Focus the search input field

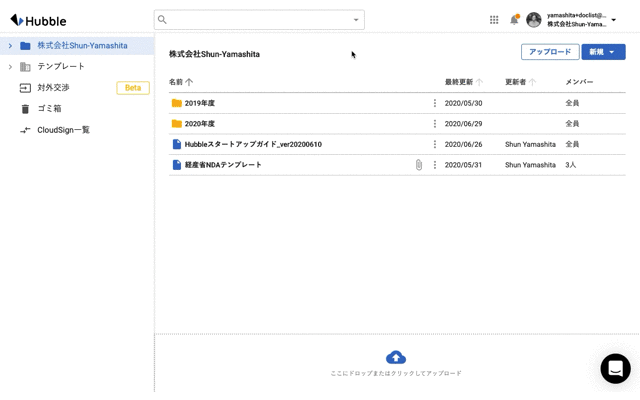click(x=259, y=20)
